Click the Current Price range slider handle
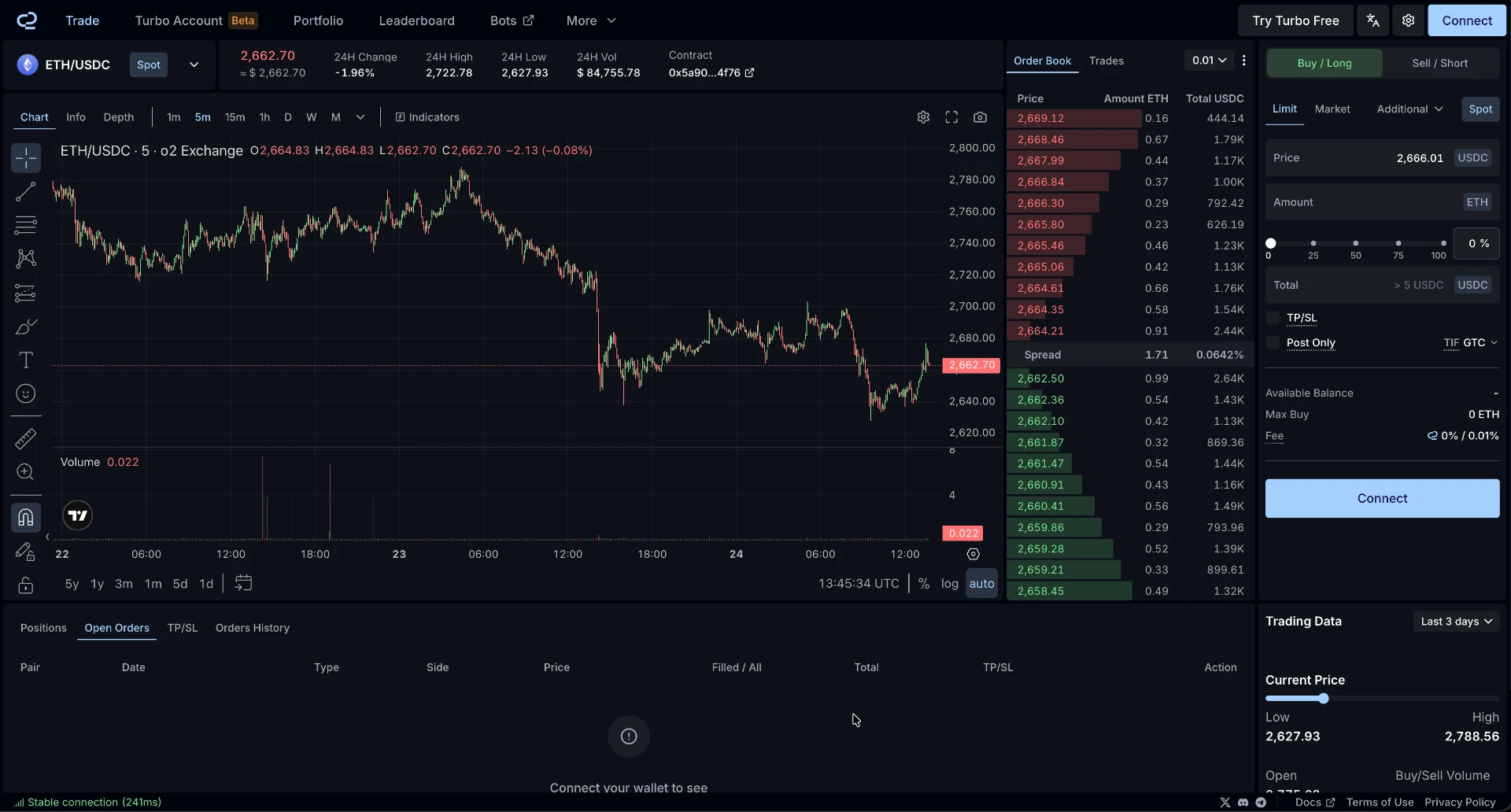Screen dimensions: 1511x812 tap(1324, 699)
